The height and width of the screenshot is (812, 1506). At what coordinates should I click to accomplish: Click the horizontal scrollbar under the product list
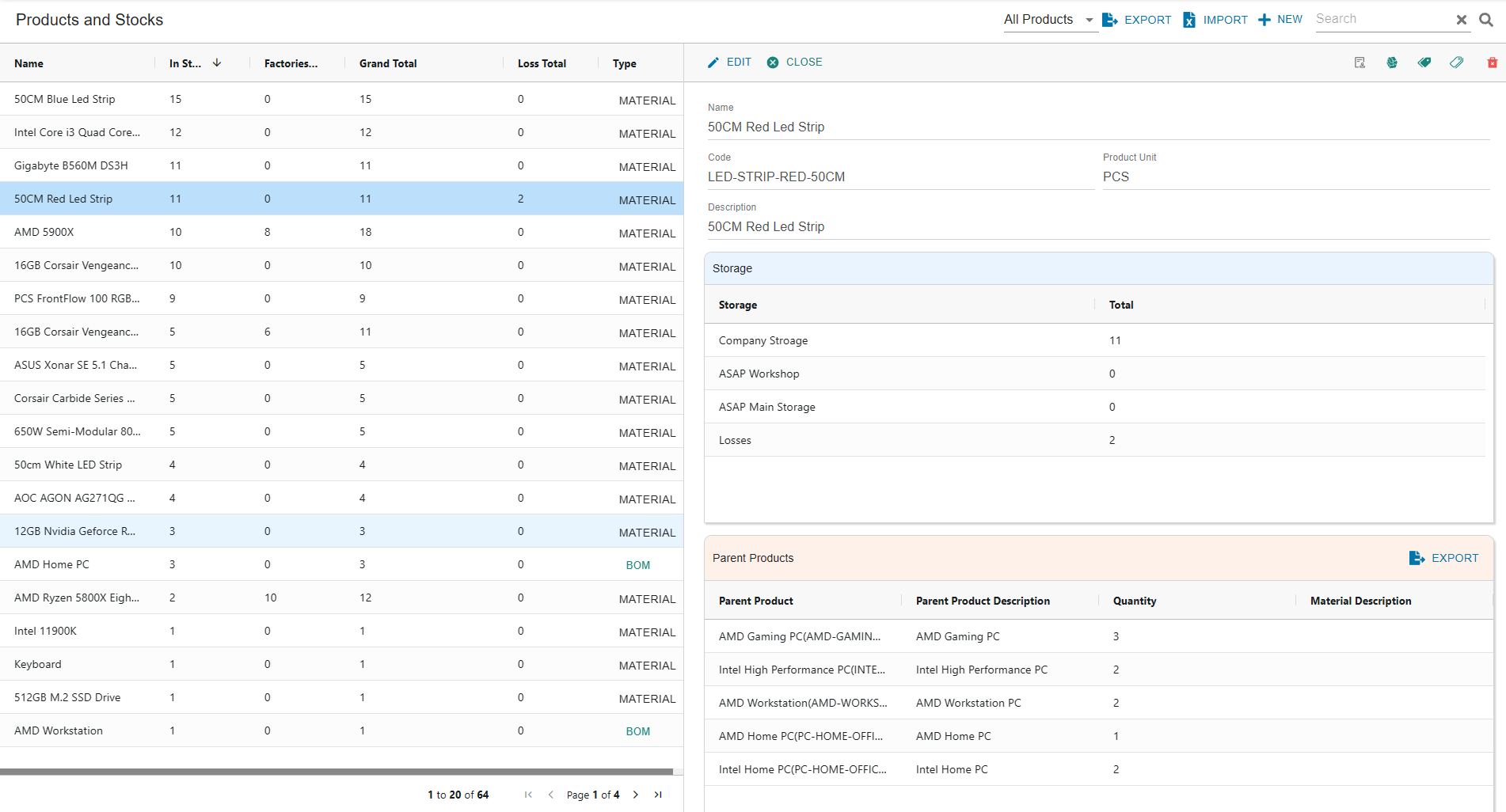(337, 771)
